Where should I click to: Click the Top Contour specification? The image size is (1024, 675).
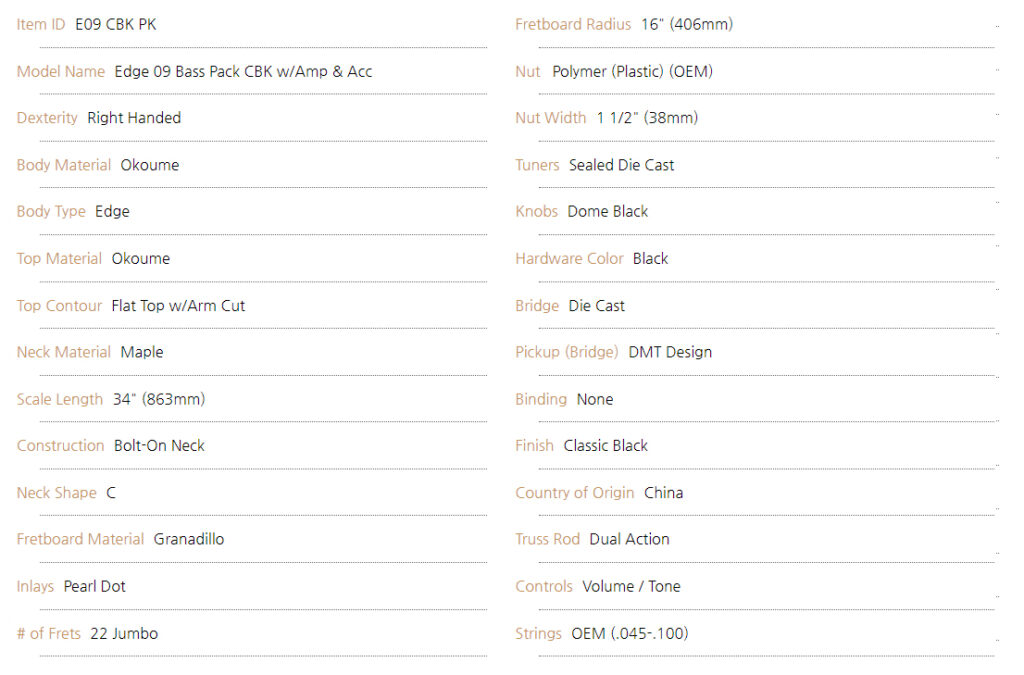(131, 306)
